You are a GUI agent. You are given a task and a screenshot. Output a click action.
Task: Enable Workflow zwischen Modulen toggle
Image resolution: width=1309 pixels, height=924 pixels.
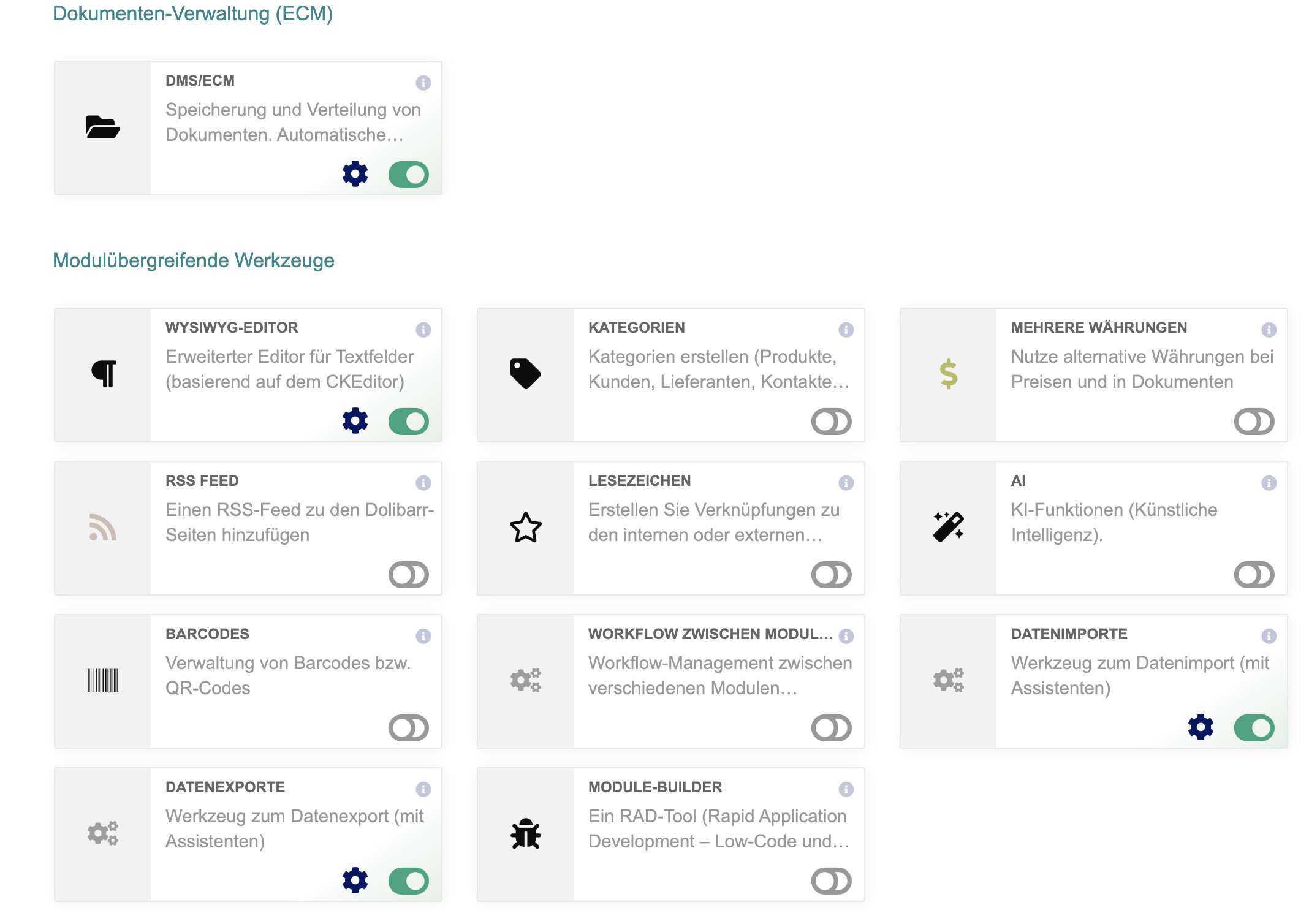832,728
